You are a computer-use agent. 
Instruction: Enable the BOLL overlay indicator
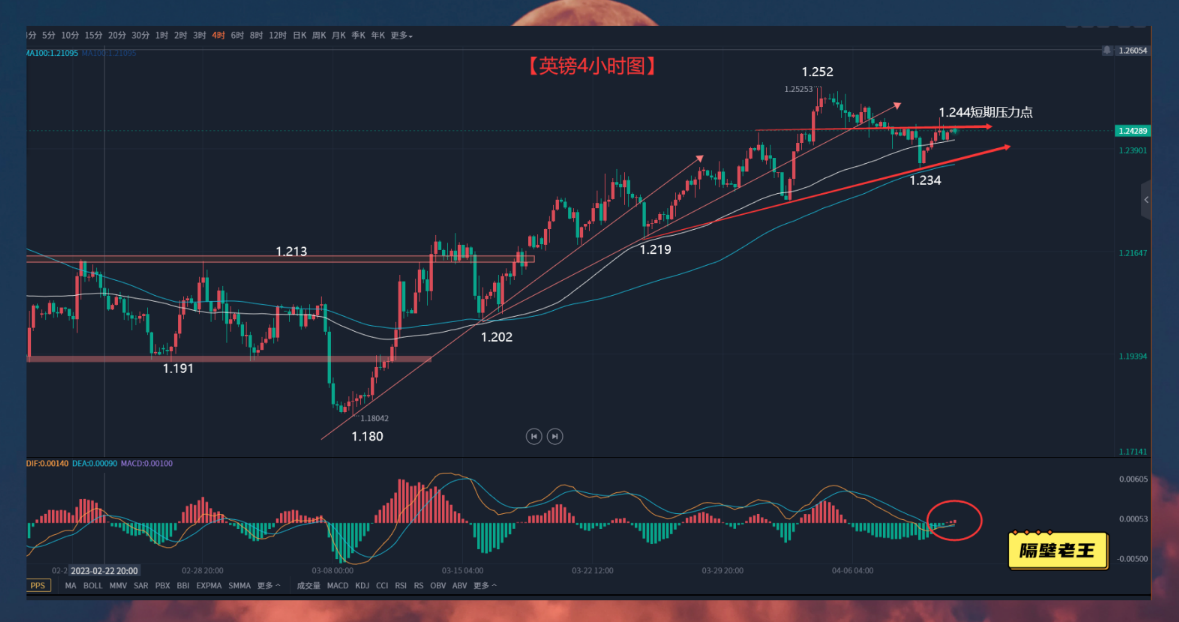[x=93, y=585]
